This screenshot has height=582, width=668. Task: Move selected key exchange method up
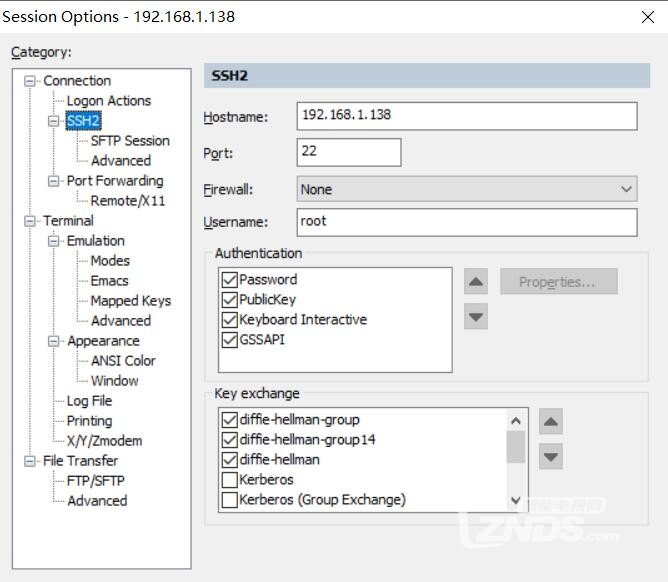coord(550,421)
